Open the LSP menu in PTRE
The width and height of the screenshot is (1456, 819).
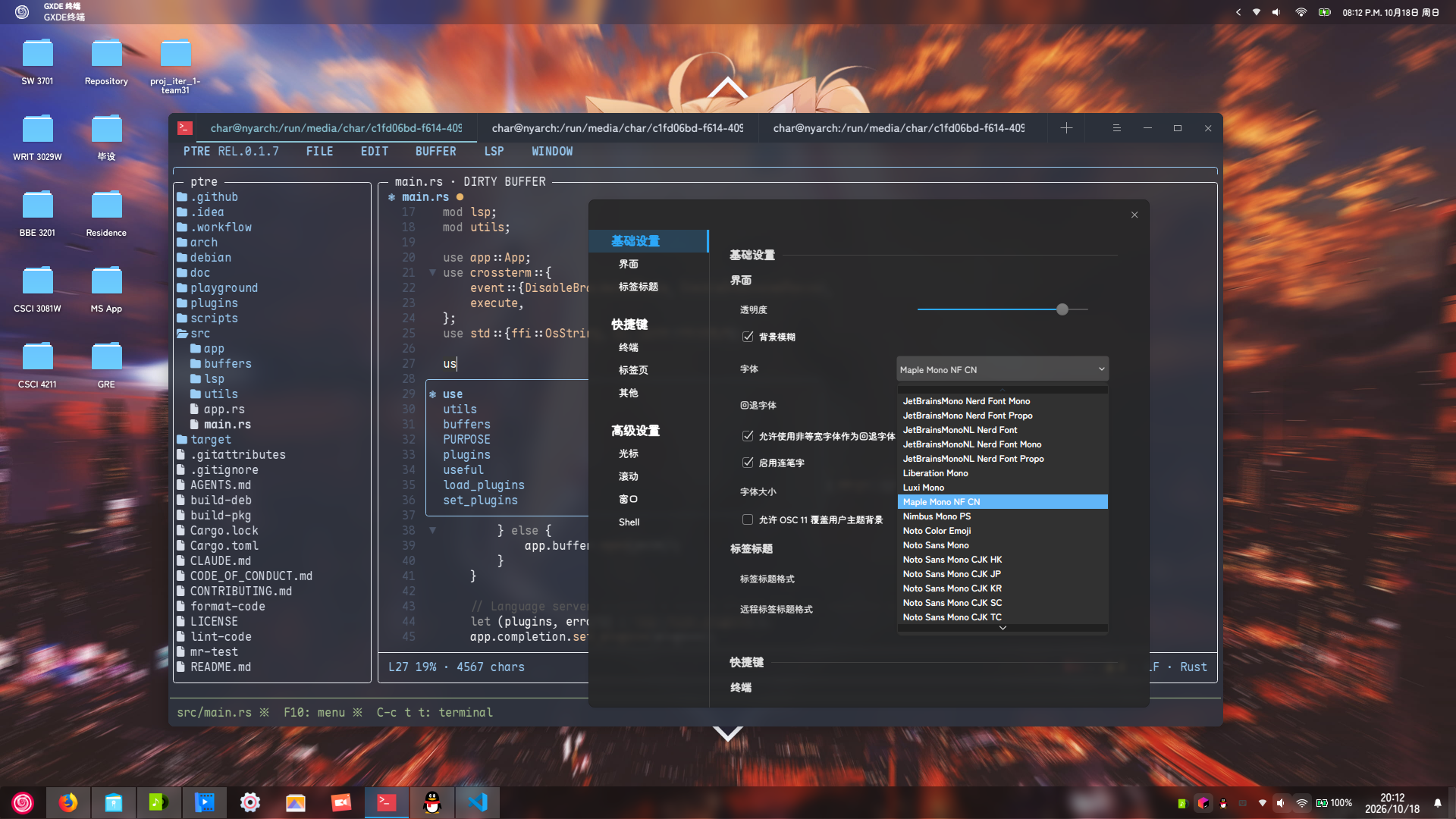click(x=494, y=152)
